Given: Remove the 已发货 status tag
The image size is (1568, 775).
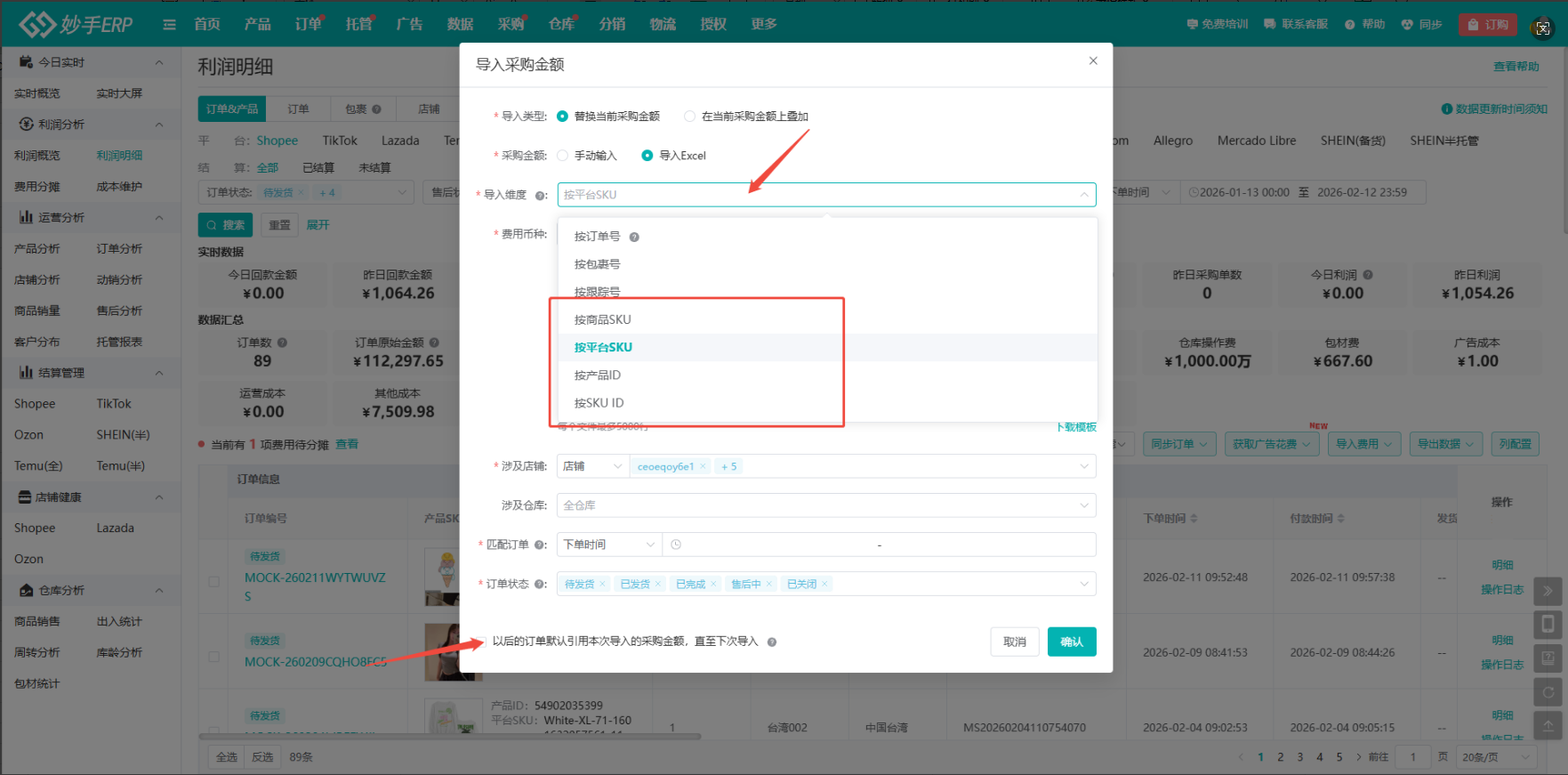Looking at the screenshot, I should click(x=658, y=585).
